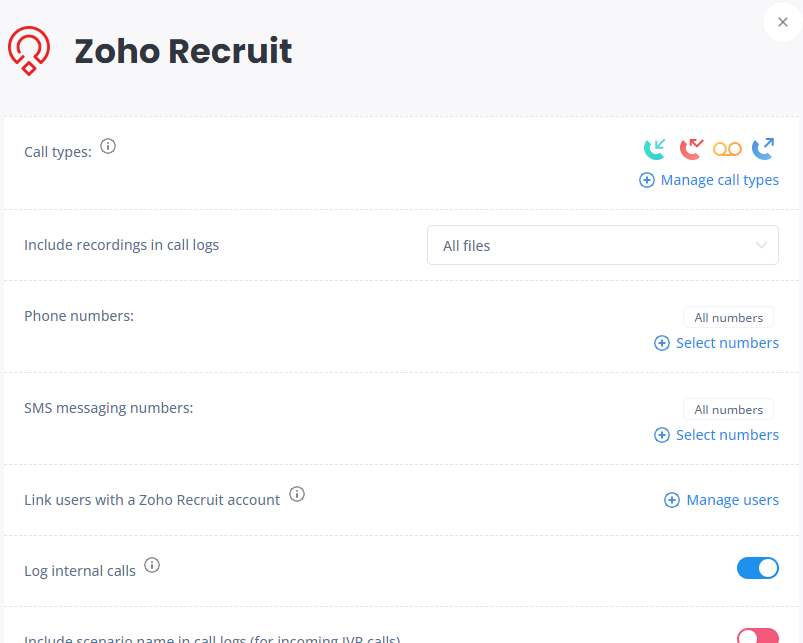Click the voicemail call type icon
This screenshot has width=803, height=643.
coord(727,149)
